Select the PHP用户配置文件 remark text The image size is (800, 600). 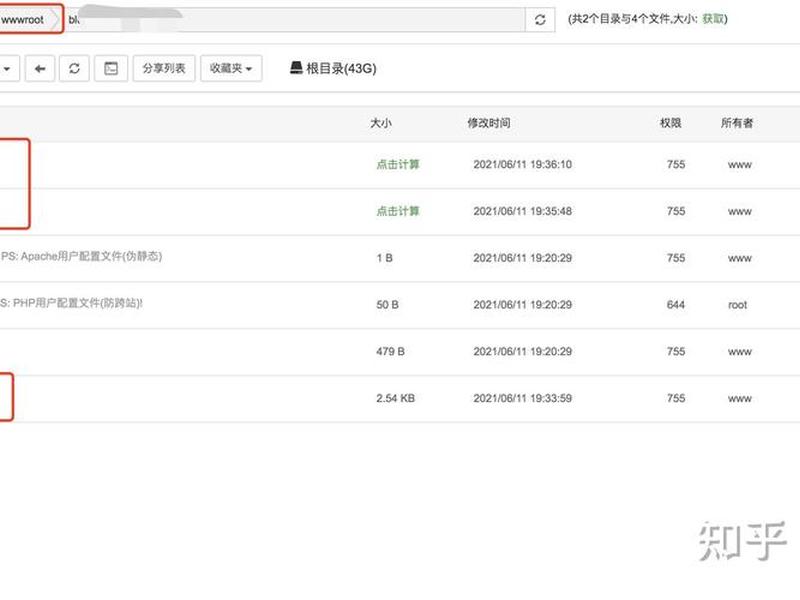click(x=71, y=303)
